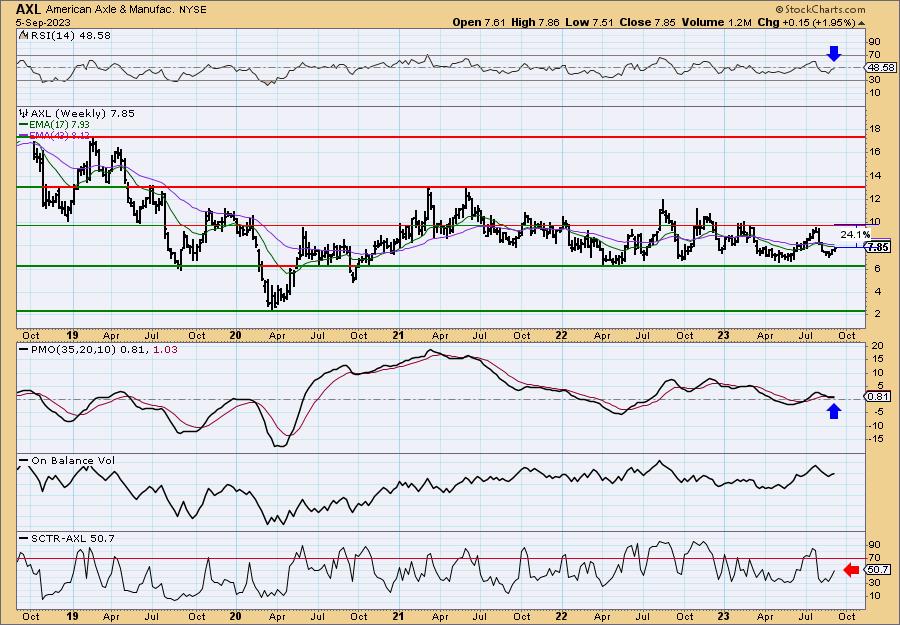Image resolution: width=900 pixels, height=625 pixels.
Task: Click the 48.58 RSI value tag on right axis
Action: (x=881, y=68)
